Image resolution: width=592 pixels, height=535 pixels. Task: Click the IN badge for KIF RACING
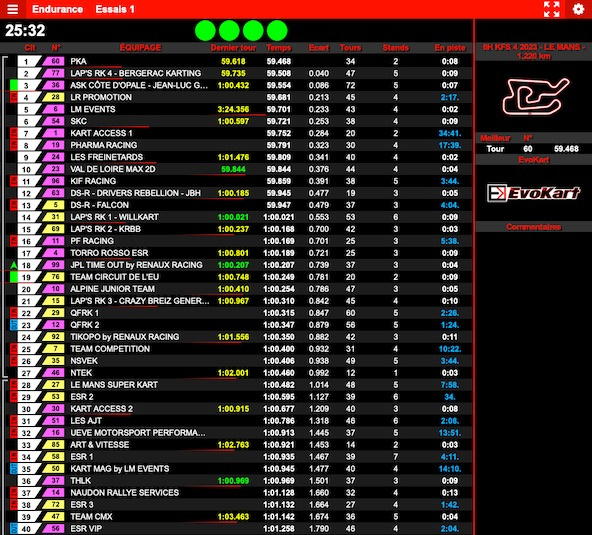click(x=14, y=181)
